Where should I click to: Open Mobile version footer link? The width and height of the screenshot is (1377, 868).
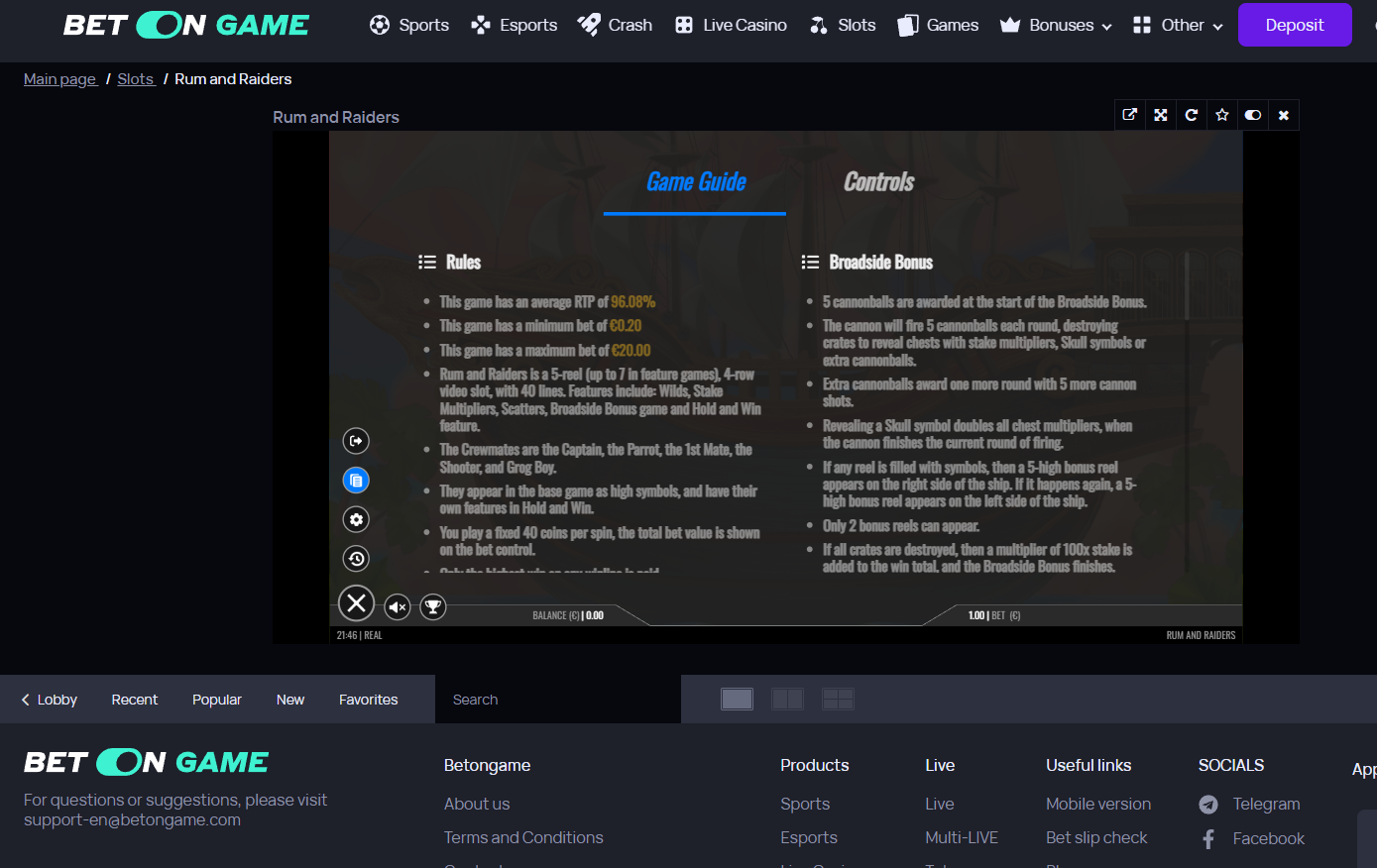tap(1098, 804)
